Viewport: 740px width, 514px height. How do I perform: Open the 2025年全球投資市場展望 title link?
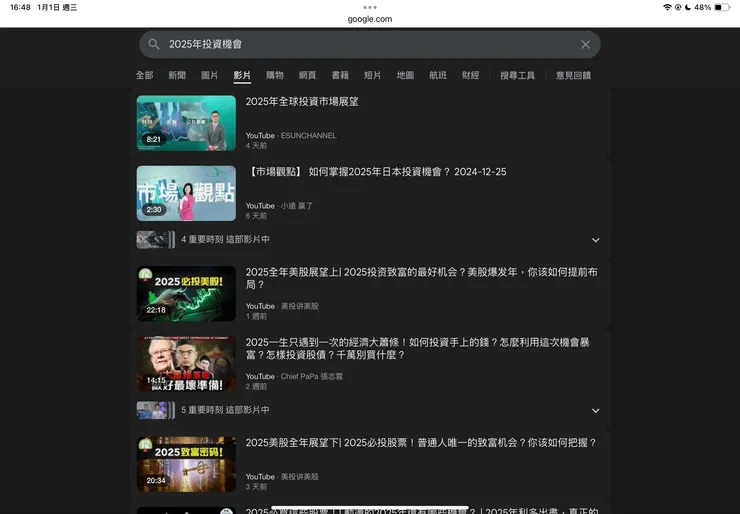(x=302, y=102)
